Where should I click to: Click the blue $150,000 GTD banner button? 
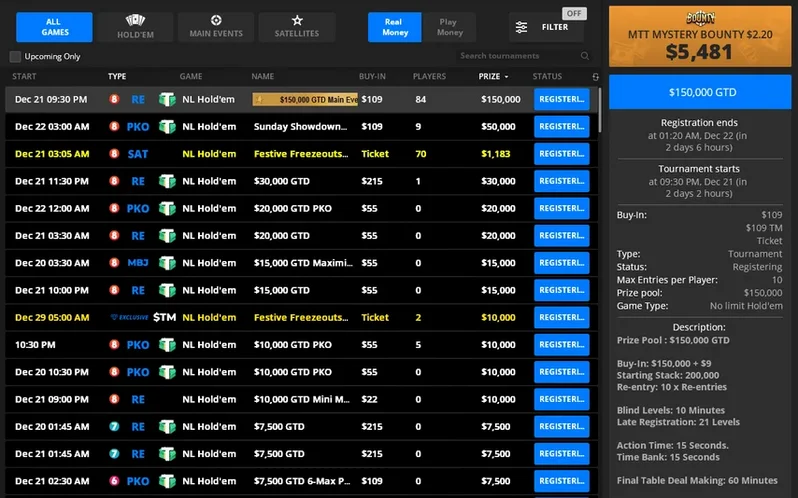(x=700, y=91)
